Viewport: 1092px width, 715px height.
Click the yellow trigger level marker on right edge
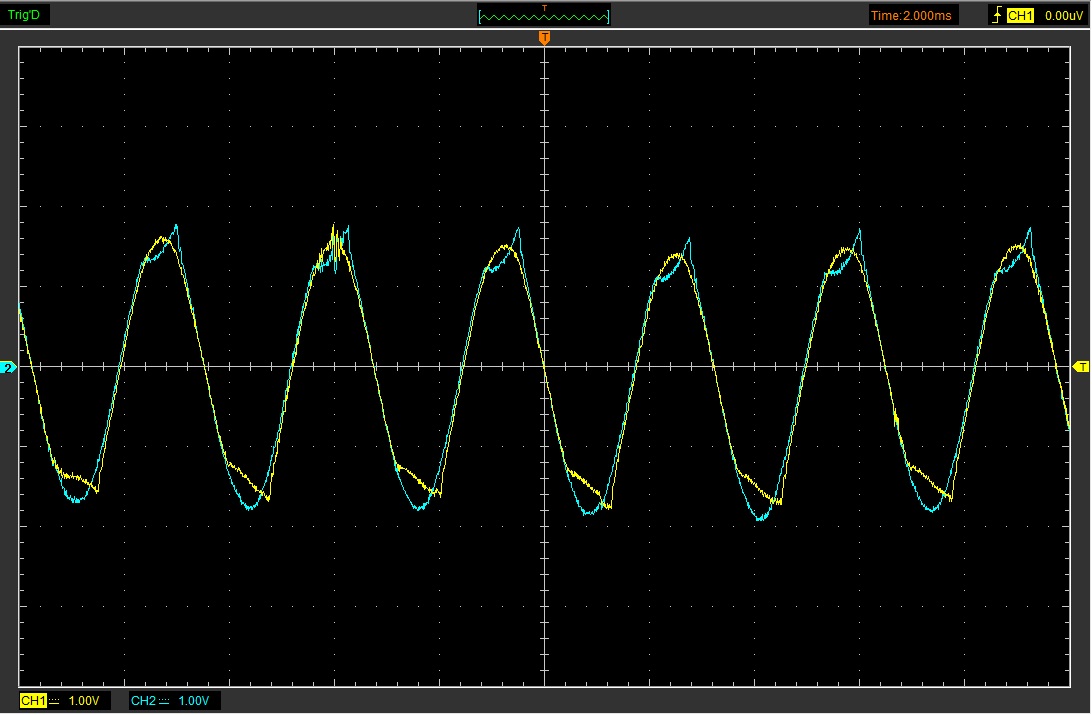(1081, 368)
